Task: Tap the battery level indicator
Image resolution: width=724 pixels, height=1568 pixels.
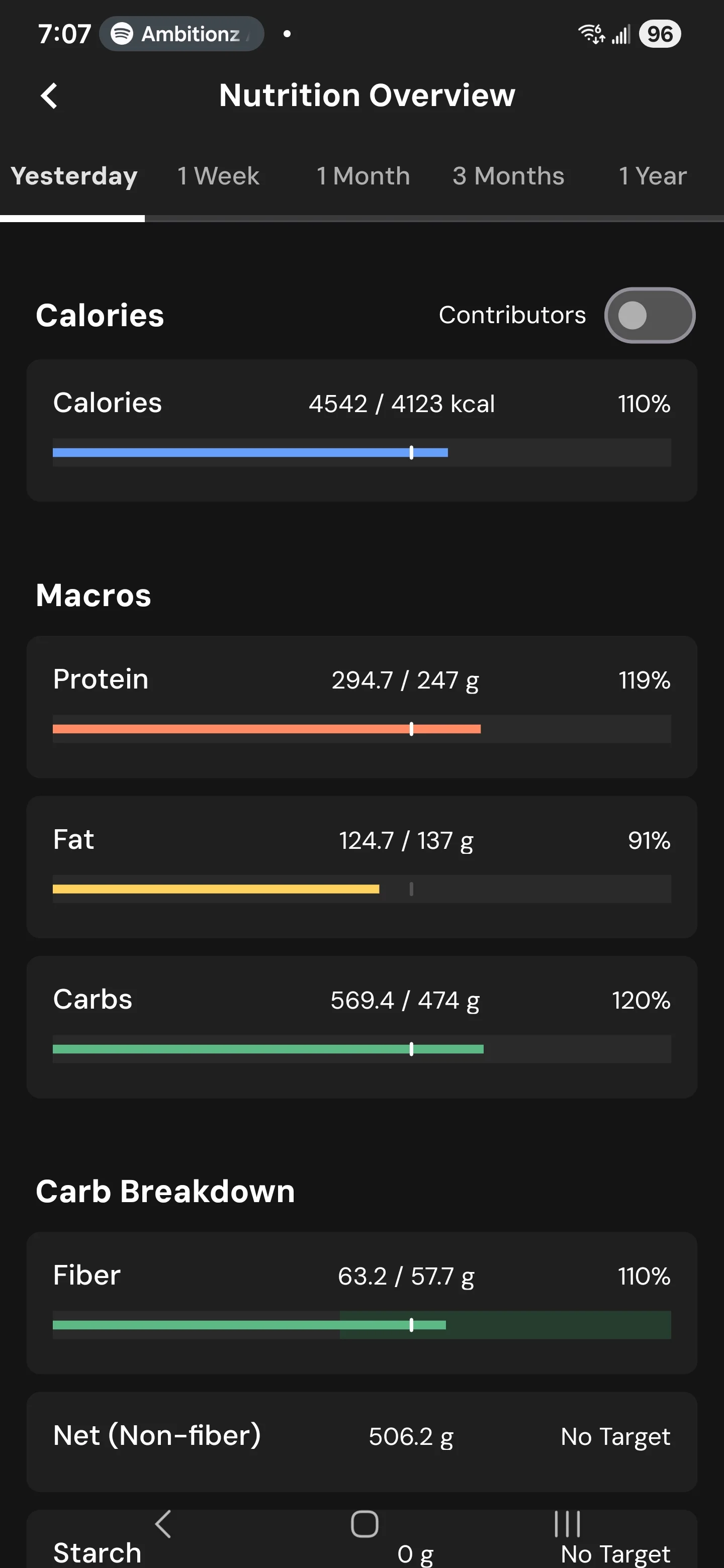Action: click(660, 34)
